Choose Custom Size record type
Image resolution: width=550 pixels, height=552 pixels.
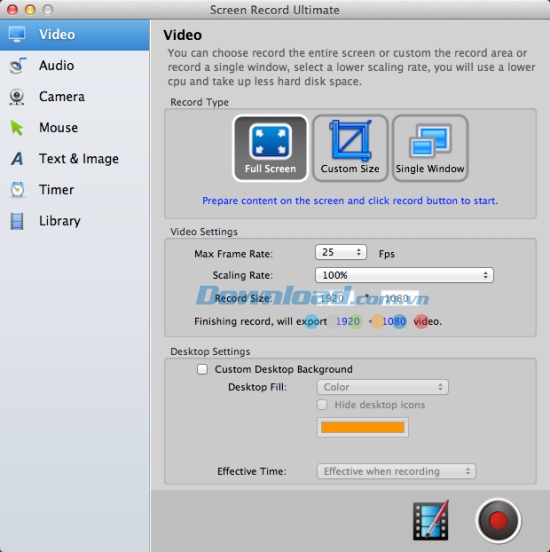(x=350, y=148)
